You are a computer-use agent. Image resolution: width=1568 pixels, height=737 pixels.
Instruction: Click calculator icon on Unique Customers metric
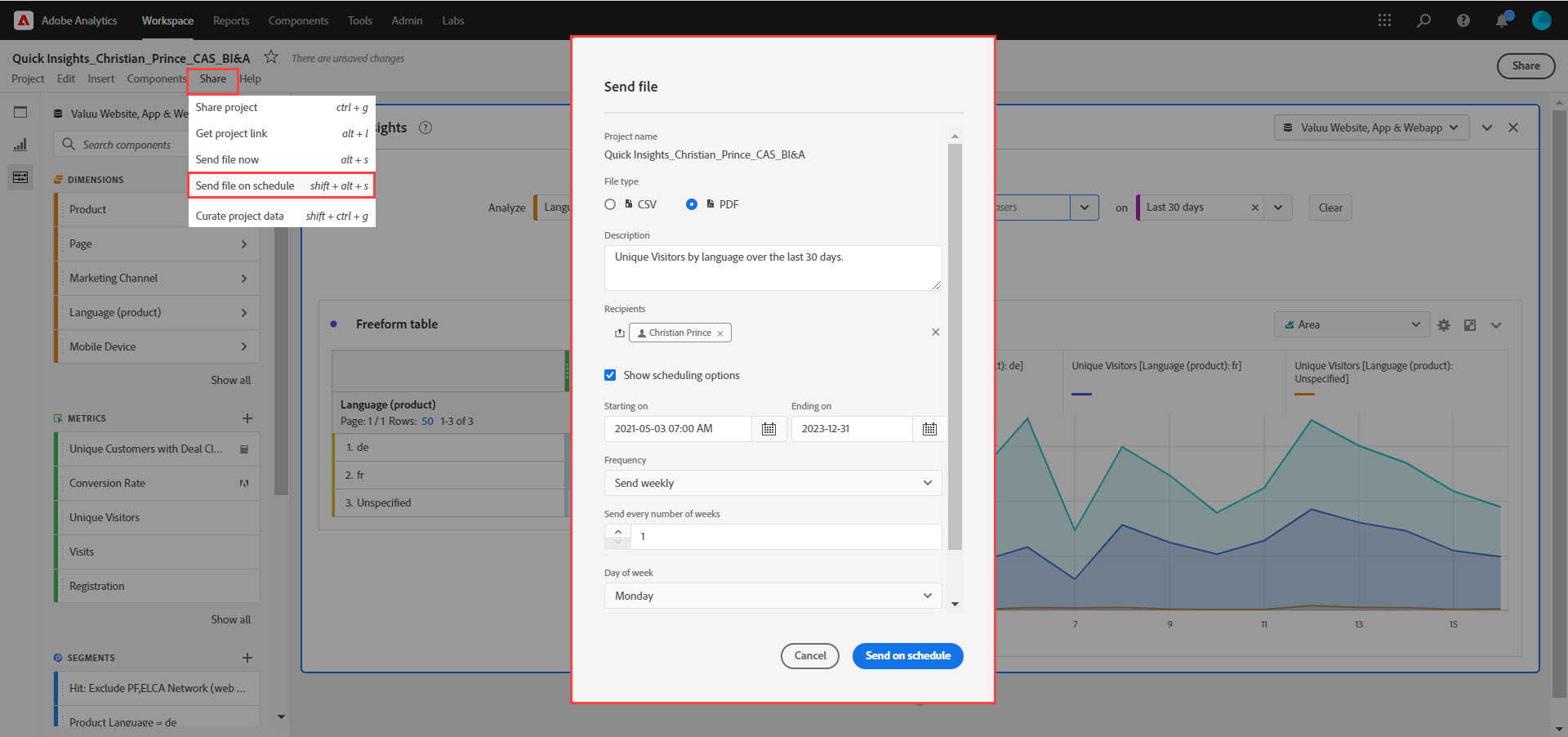243,449
